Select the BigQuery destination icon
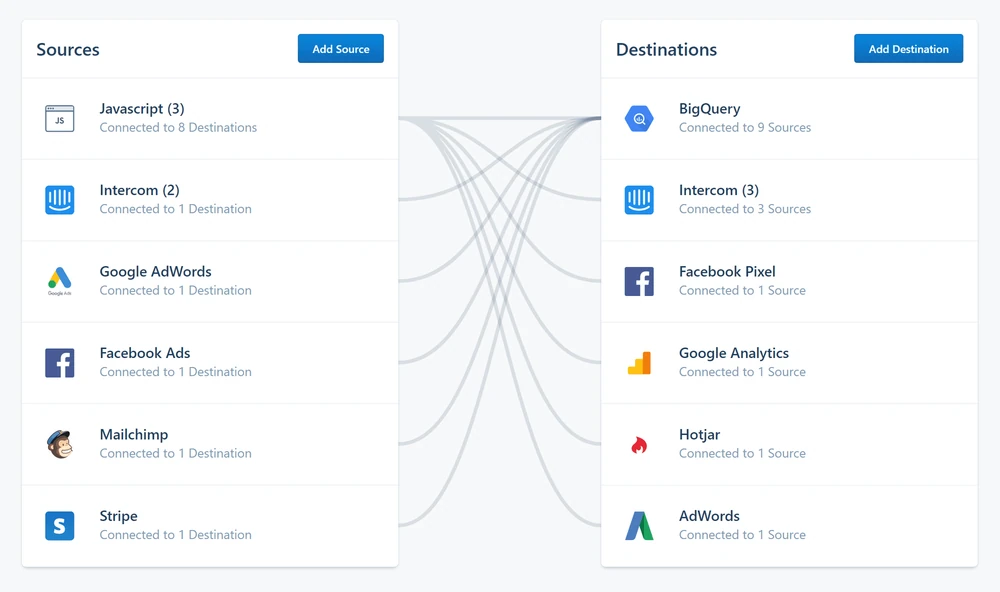 639,119
